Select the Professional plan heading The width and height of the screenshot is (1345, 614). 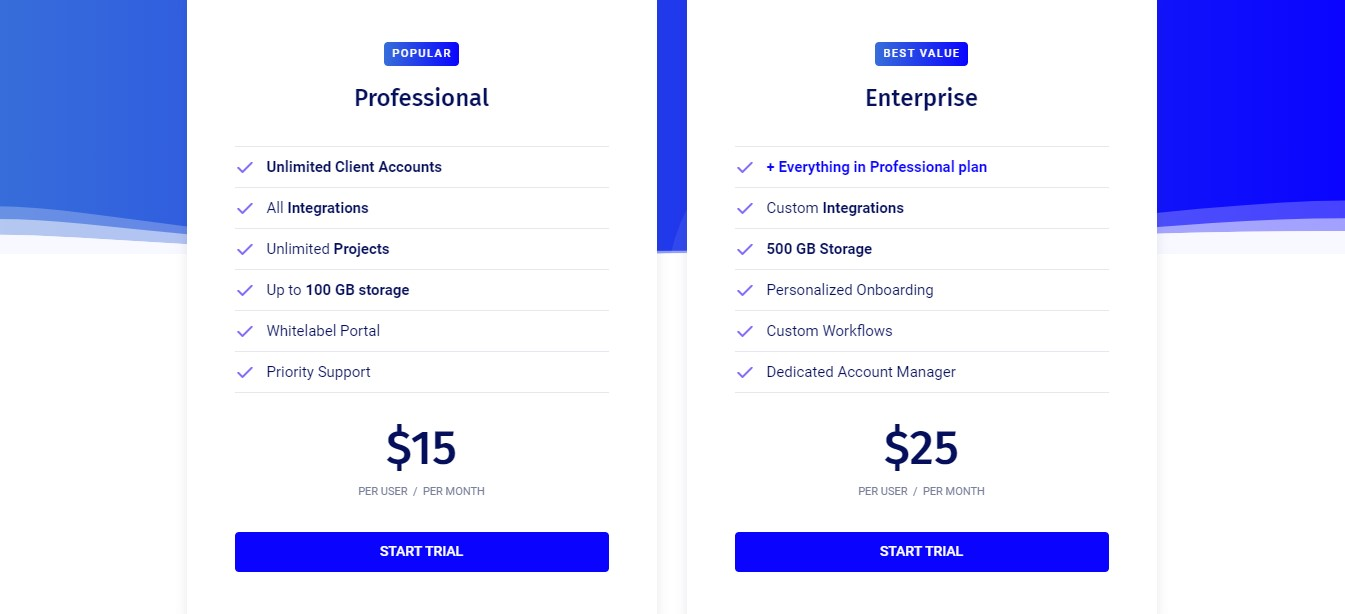[422, 98]
